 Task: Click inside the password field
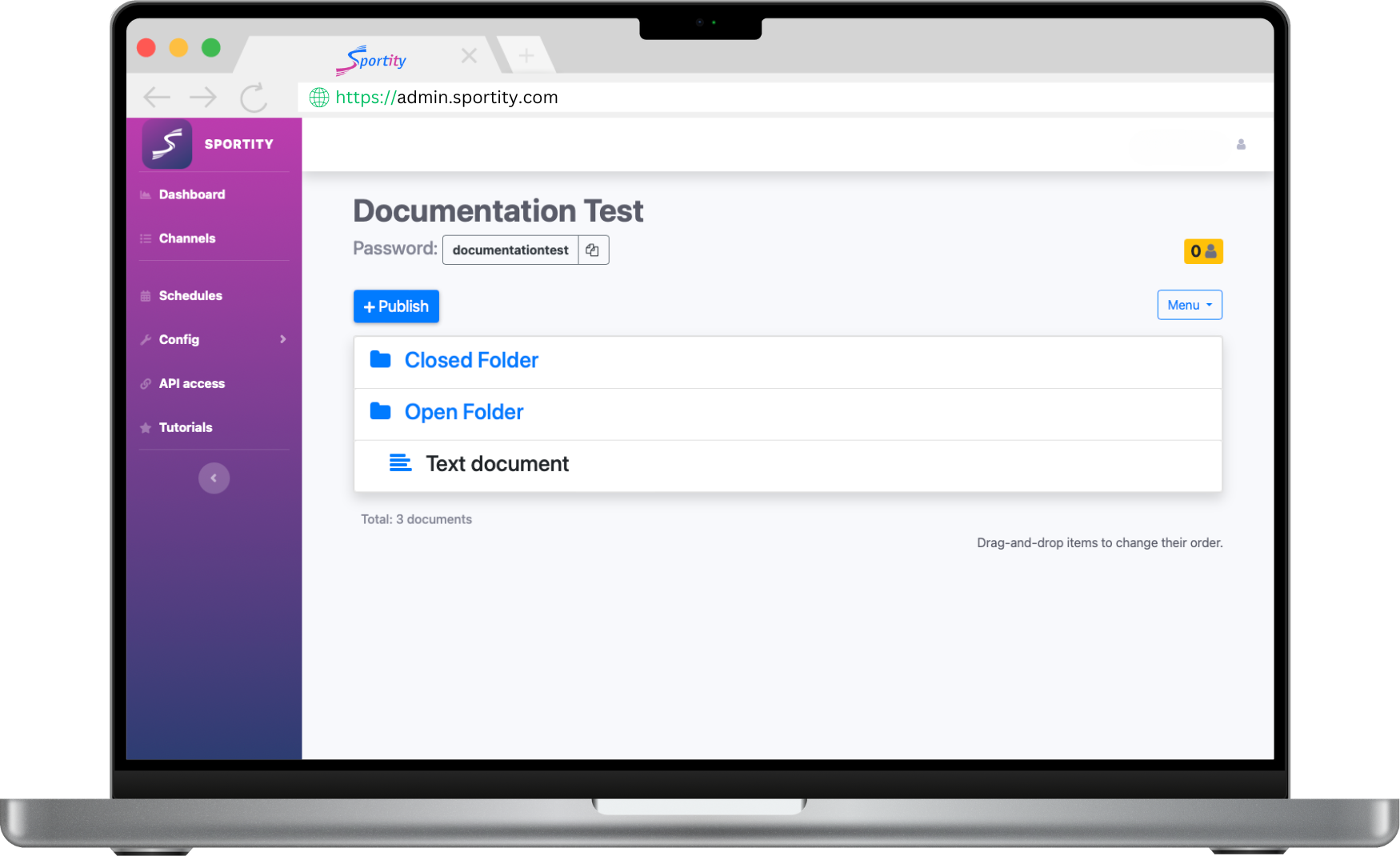[510, 250]
